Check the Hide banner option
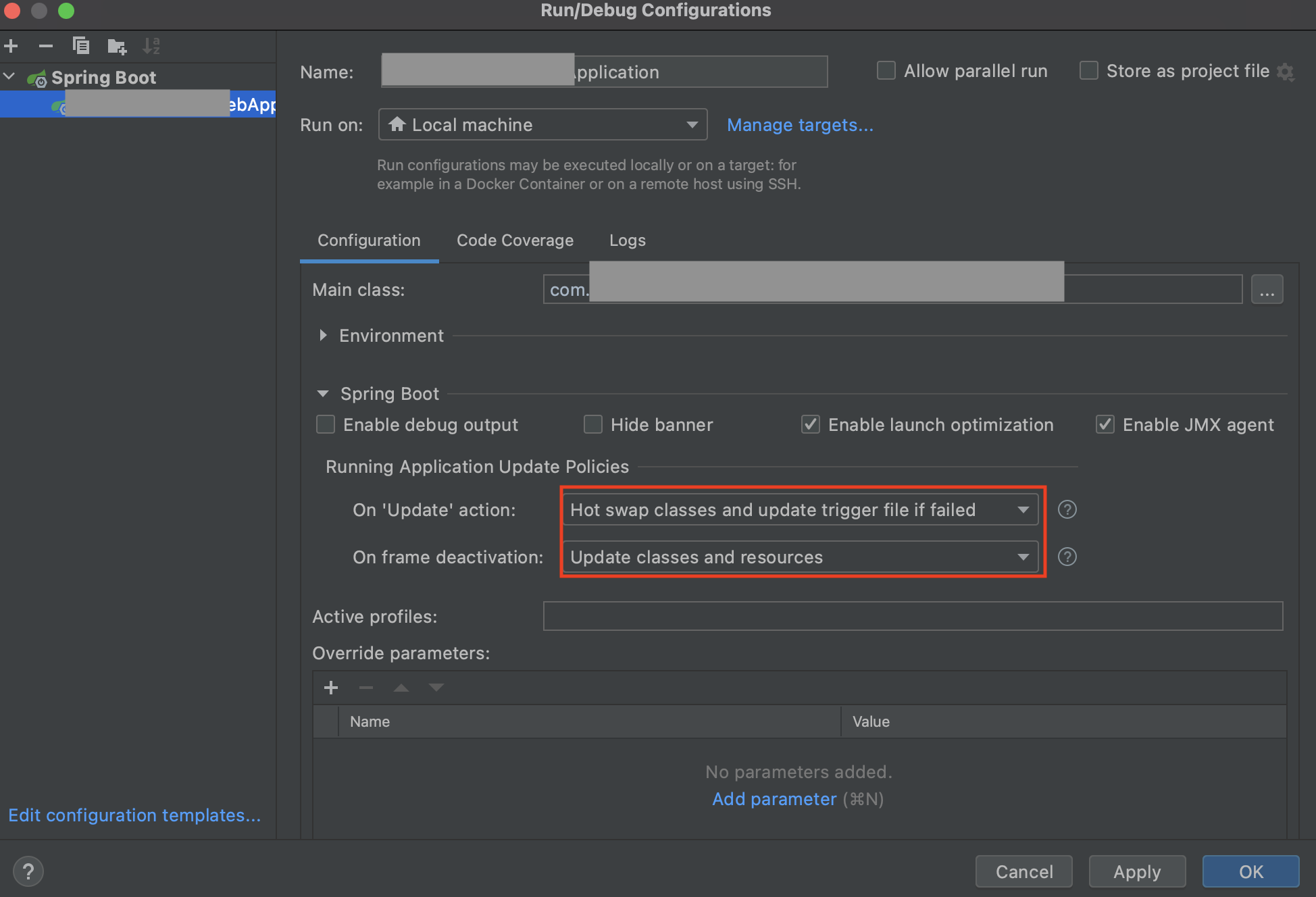The width and height of the screenshot is (1316, 897). pos(593,424)
